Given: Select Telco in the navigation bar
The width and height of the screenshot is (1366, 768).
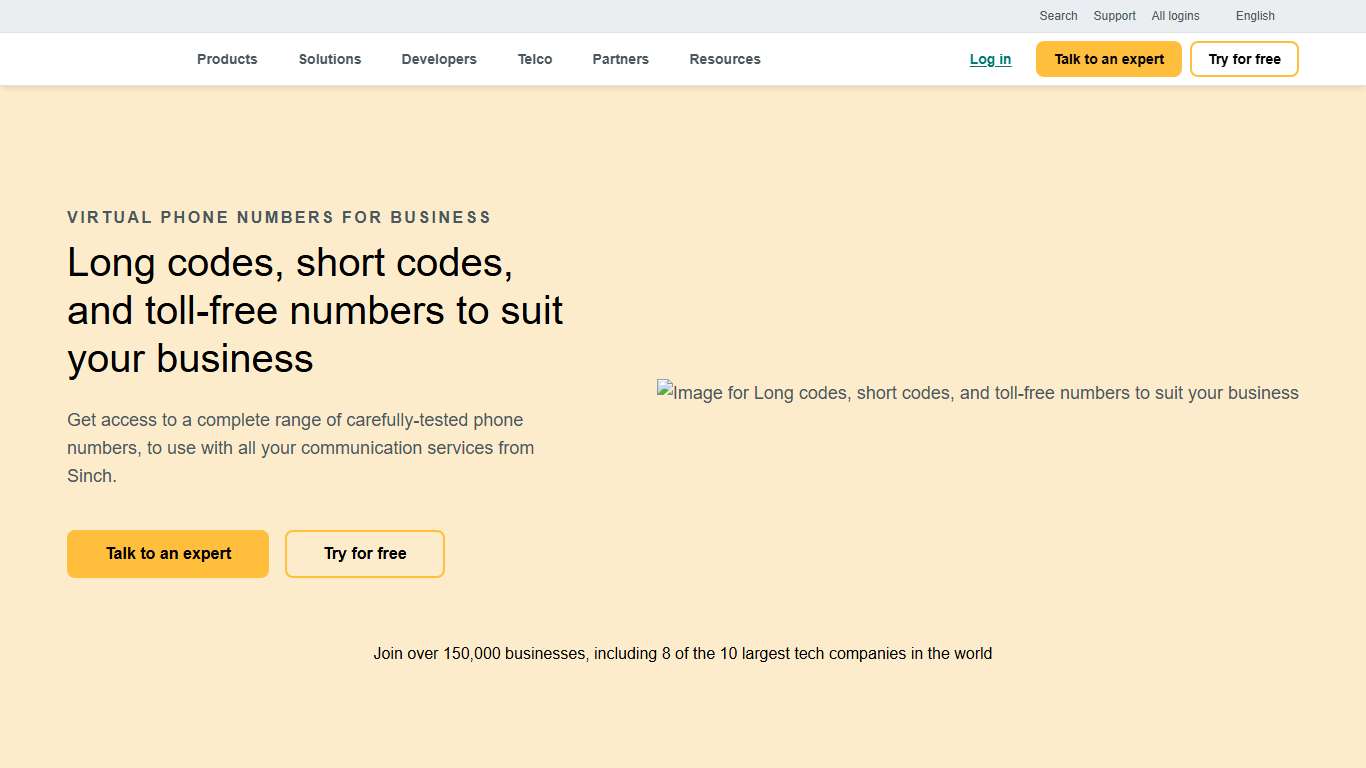Looking at the screenshot, I should point(535,59).
